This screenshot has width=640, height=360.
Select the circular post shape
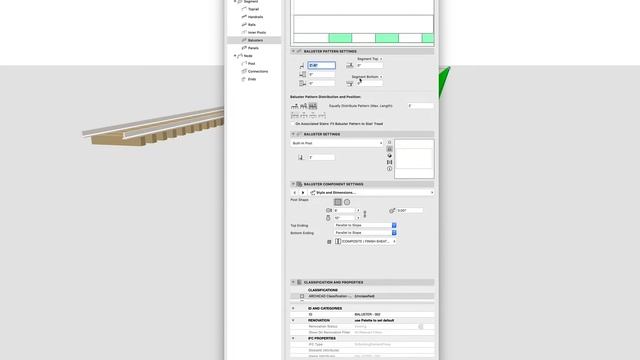[x=347, y=202]
